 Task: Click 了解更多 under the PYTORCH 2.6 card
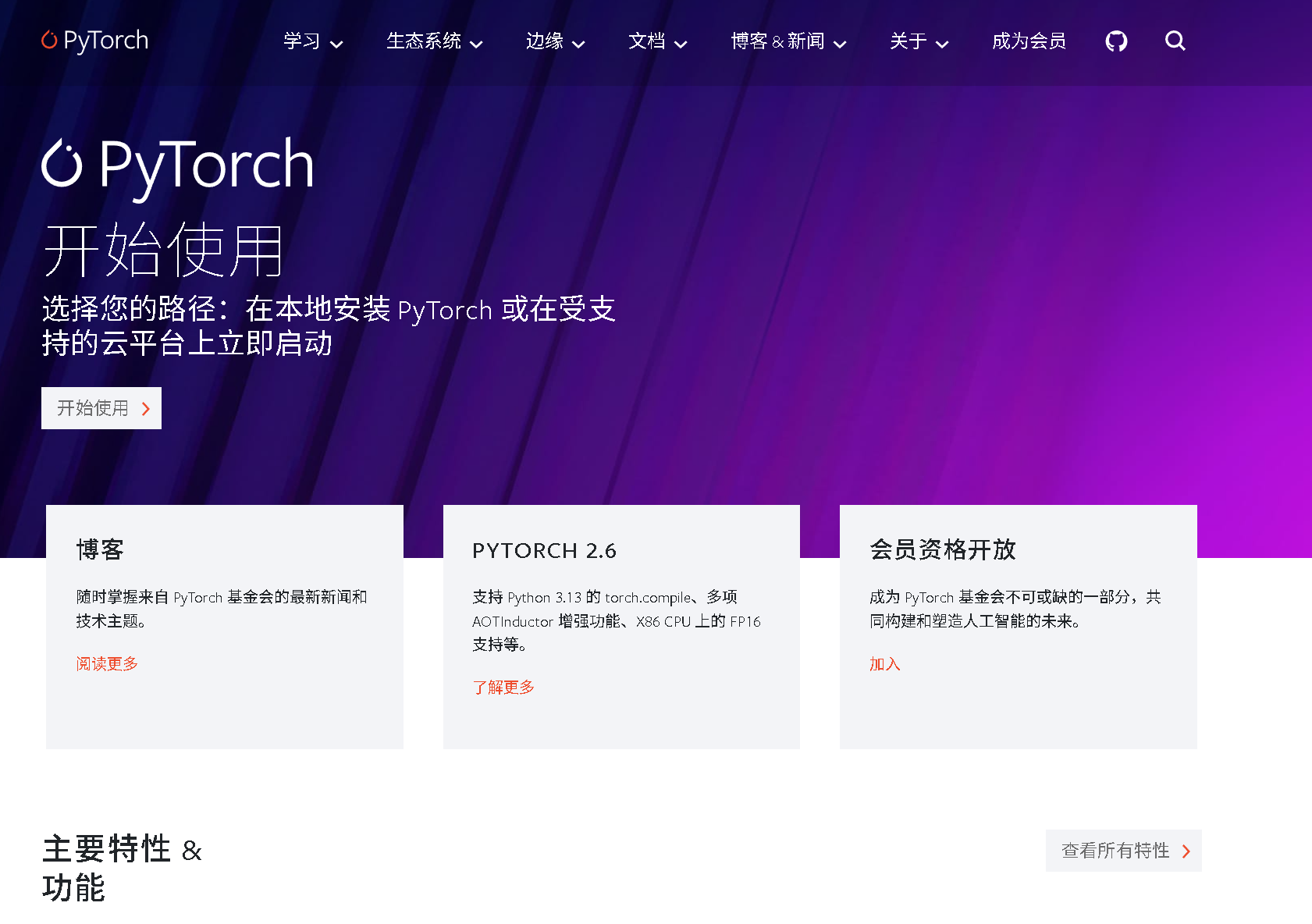click(x=503, y=688)
